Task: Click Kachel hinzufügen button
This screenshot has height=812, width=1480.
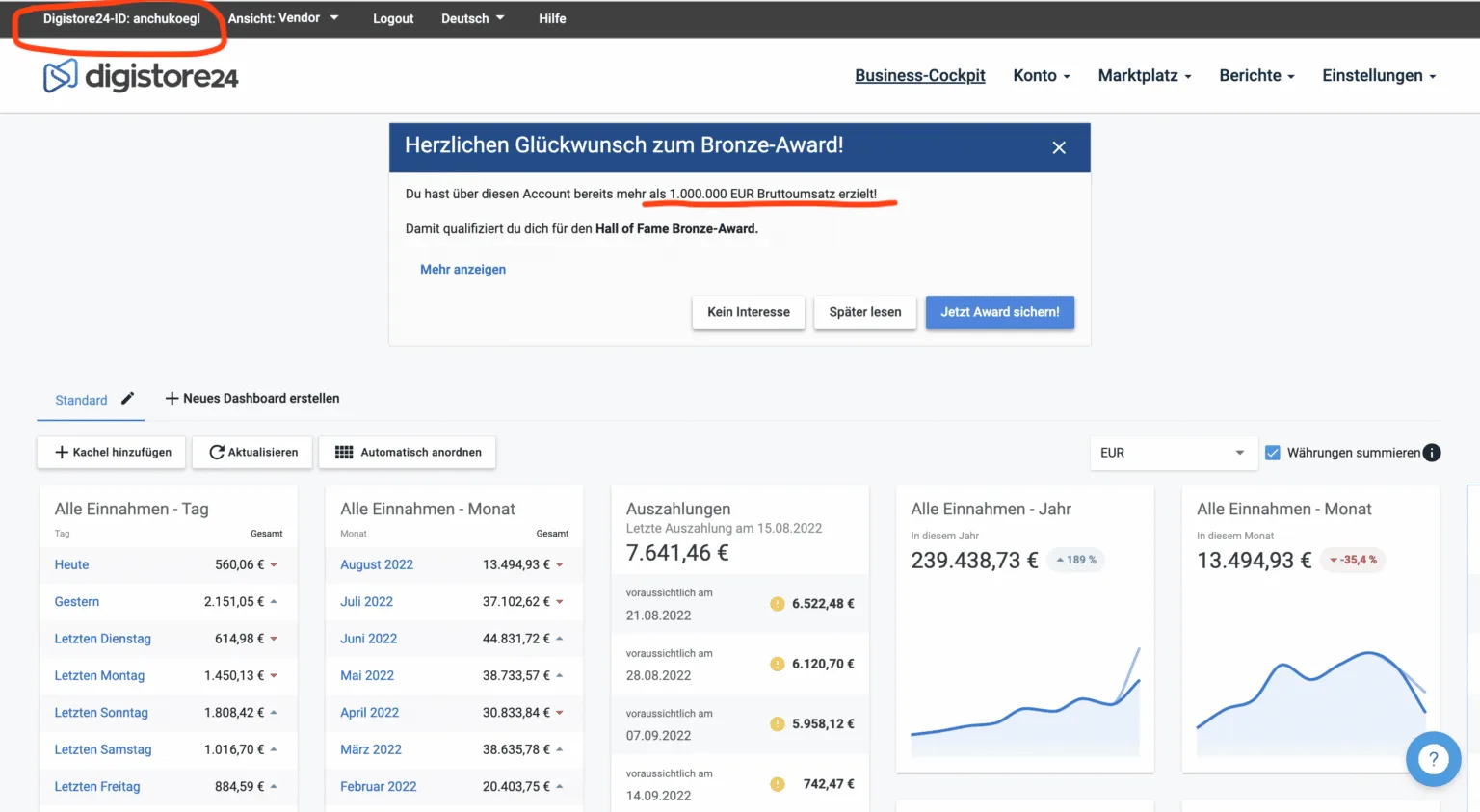Action: (111, 452)
